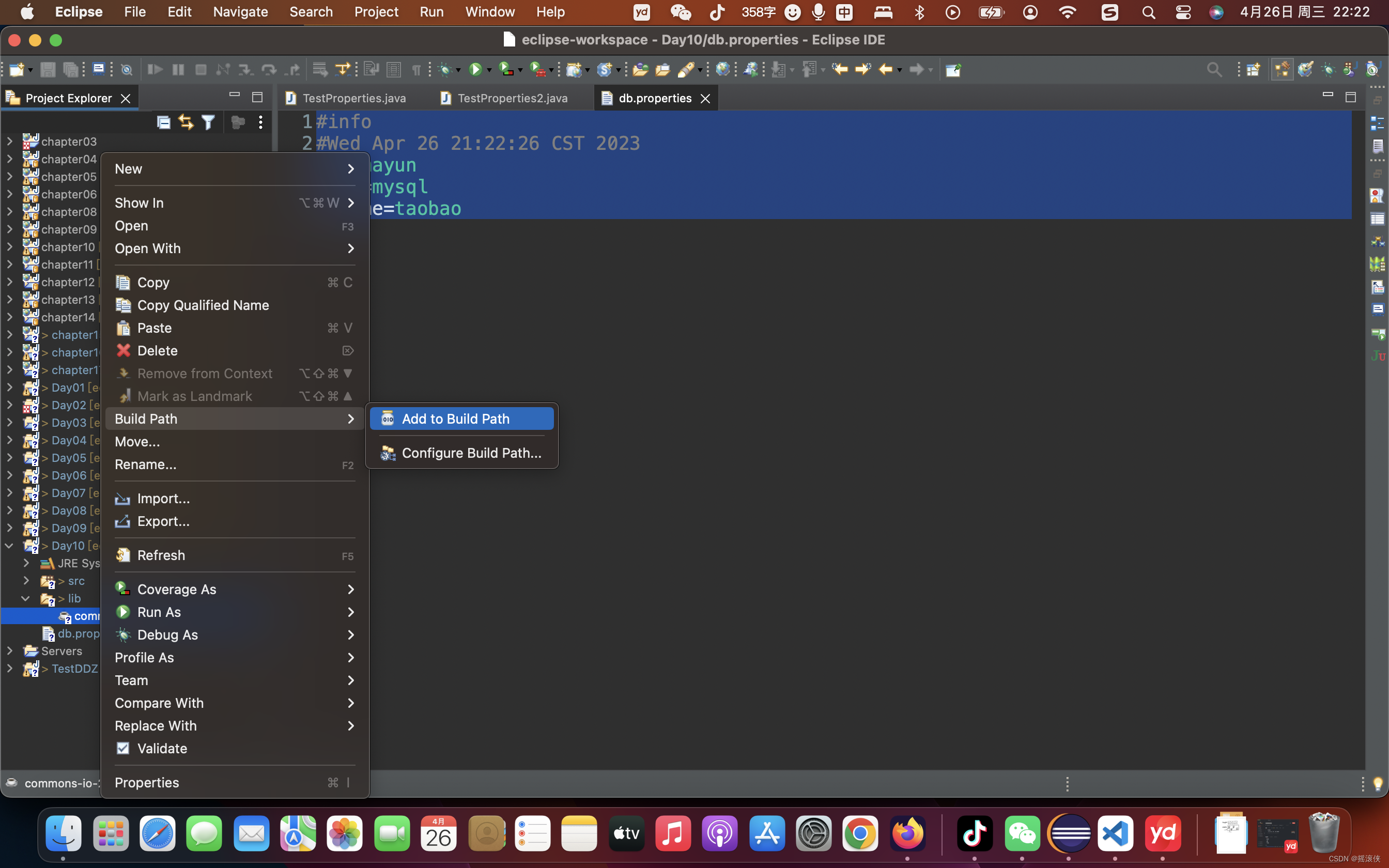
Task: Click the 'Properties' context menu item
Action: (147, 782)
